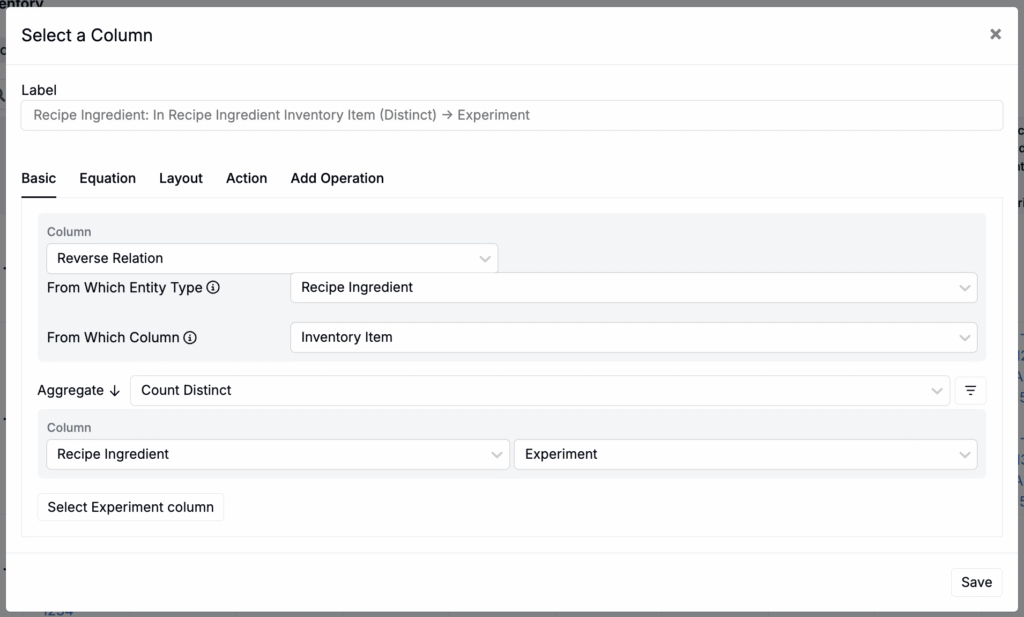Image resolution: width=1024 pixels, height=617 pixels.
Task: Expand the lower Recipe Ingredient column dropdown
Action: 277,454
